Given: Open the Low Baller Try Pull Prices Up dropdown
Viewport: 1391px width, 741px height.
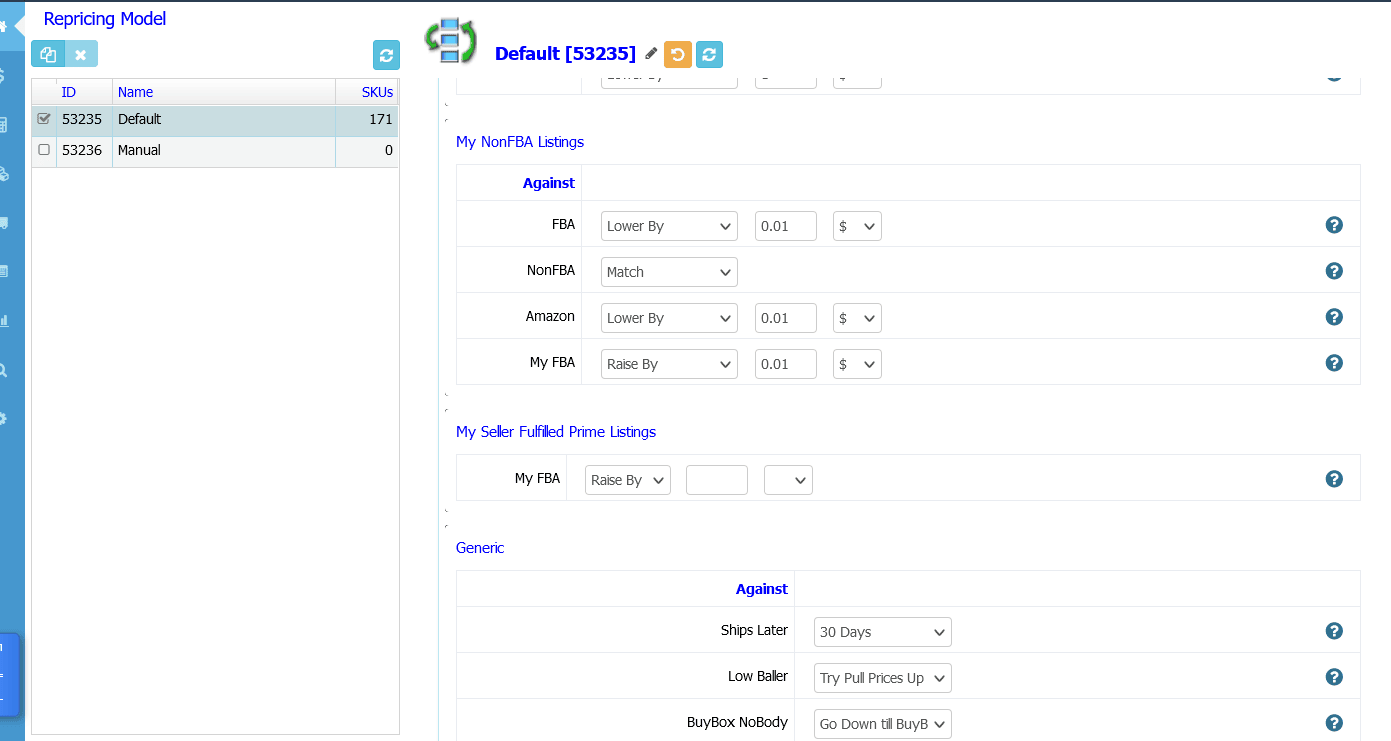Looking at the screenshot, I should (882, 678).
